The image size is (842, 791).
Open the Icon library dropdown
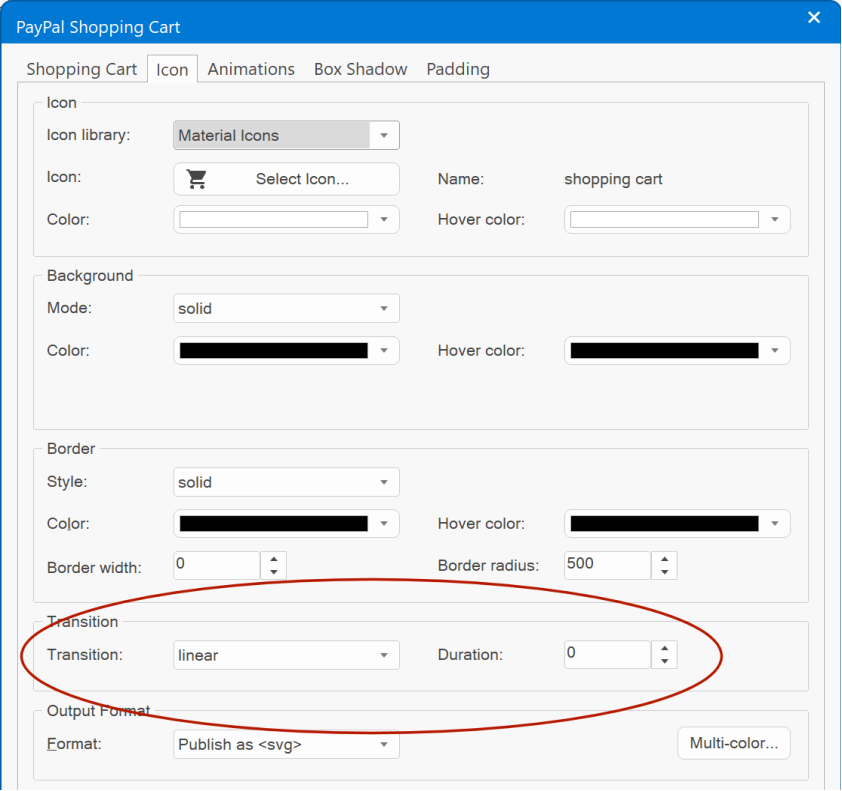tap(286, 135)
